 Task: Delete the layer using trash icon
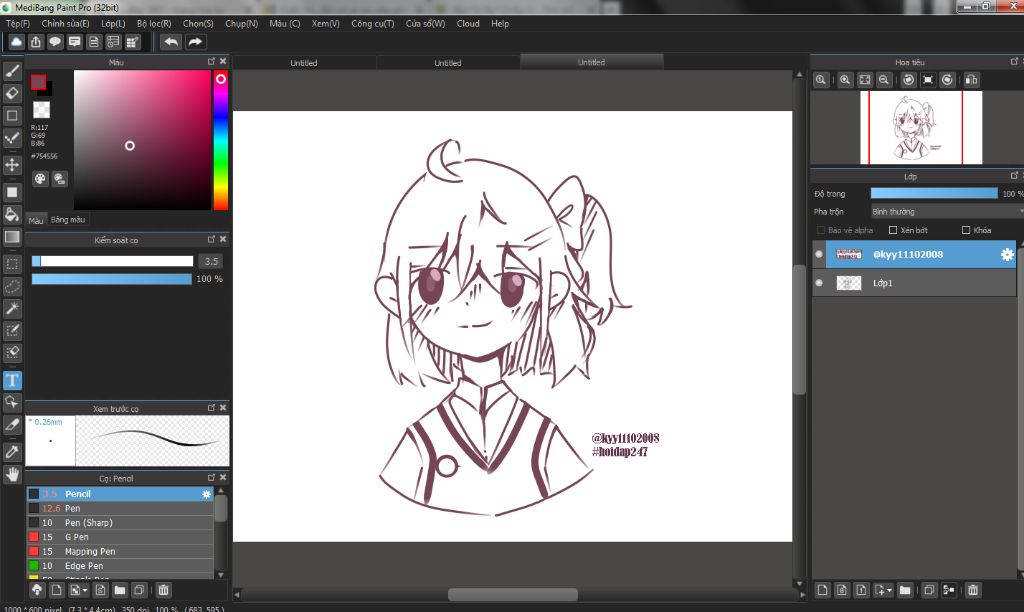[x=973, y=590]
